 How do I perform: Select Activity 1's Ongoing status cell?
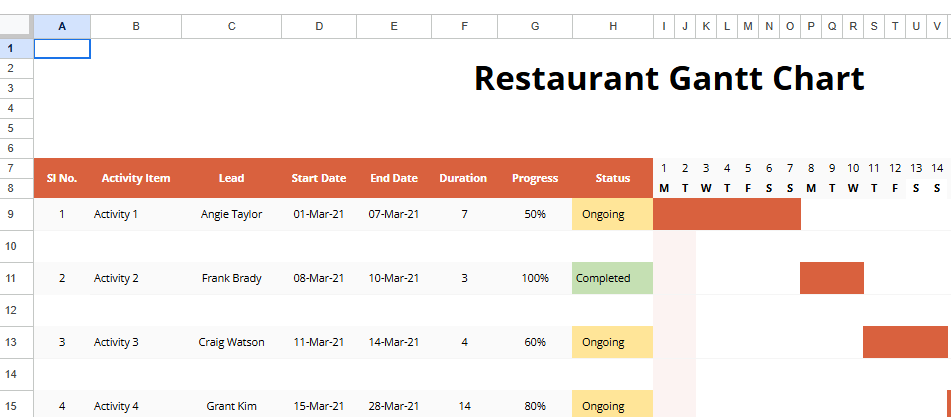pos(612,214)
